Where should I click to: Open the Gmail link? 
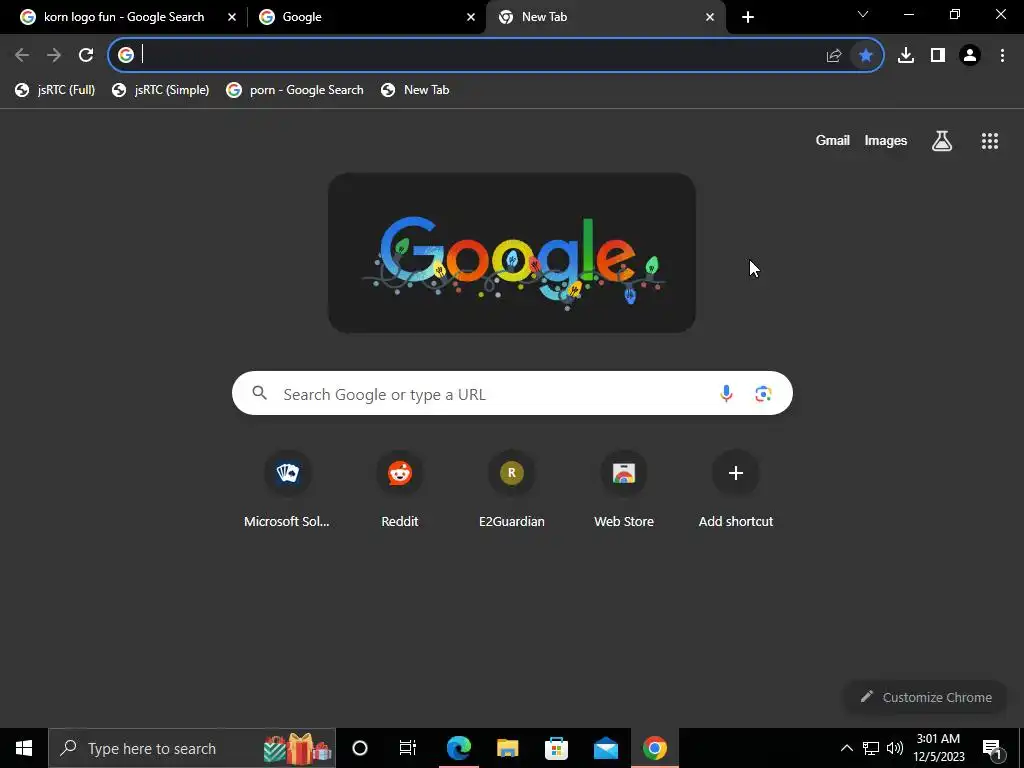point(832,140)
